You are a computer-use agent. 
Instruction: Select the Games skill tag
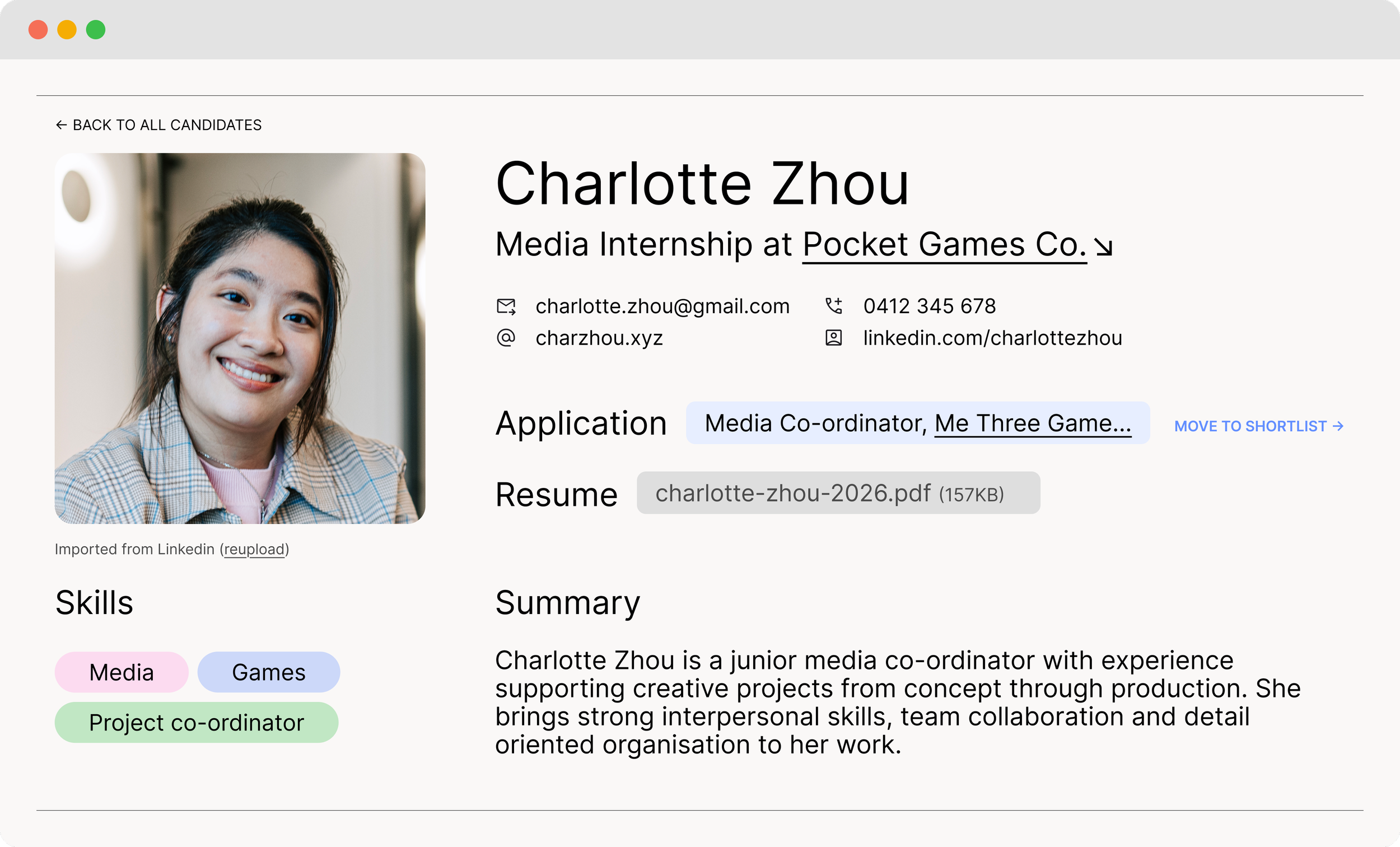coord(269,672)
